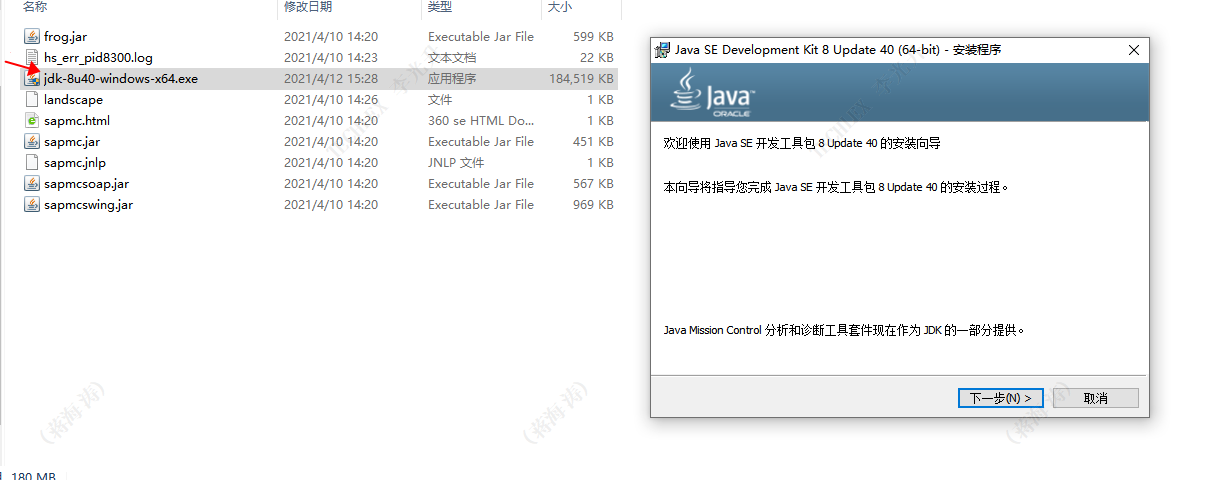The height and width of the screenshot is (480, 1214).
Task: Click the sapmcswing.jar file icon
Action: (32, 205)
